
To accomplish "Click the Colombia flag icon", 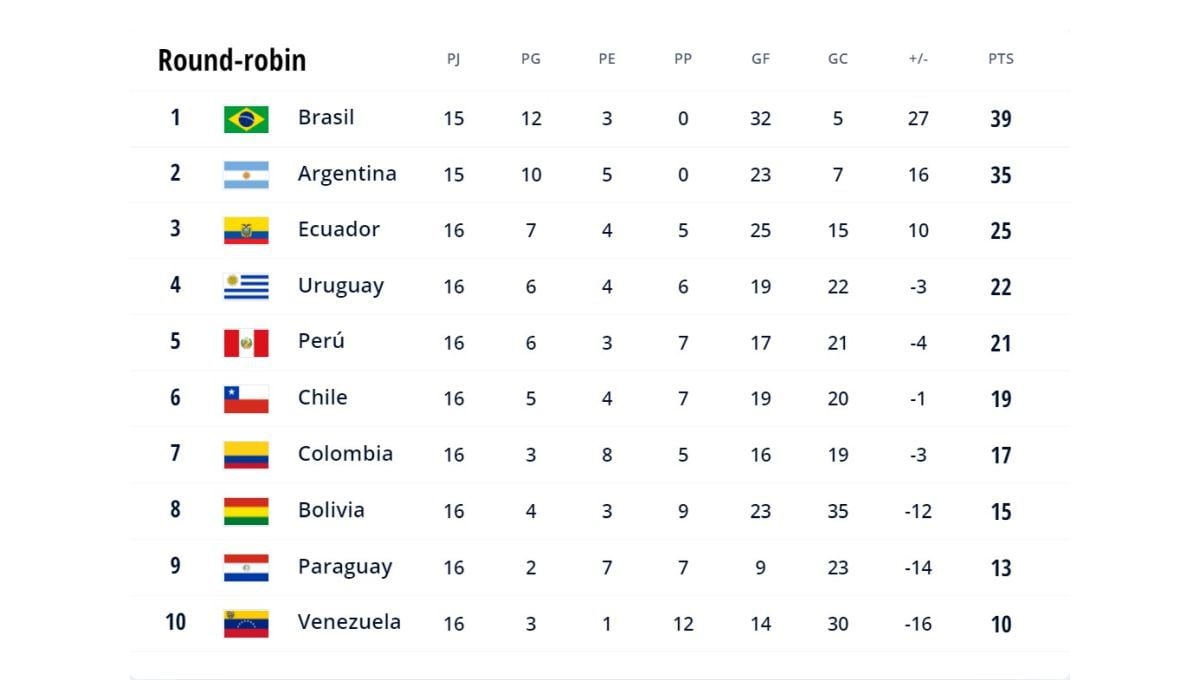I will pos(246,455).
